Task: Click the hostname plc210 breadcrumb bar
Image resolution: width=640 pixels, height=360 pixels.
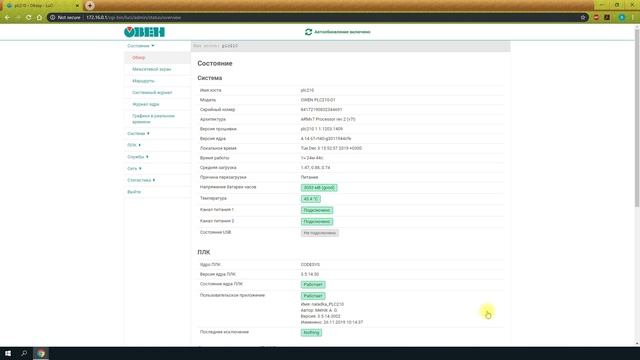Action: (350, 46)
